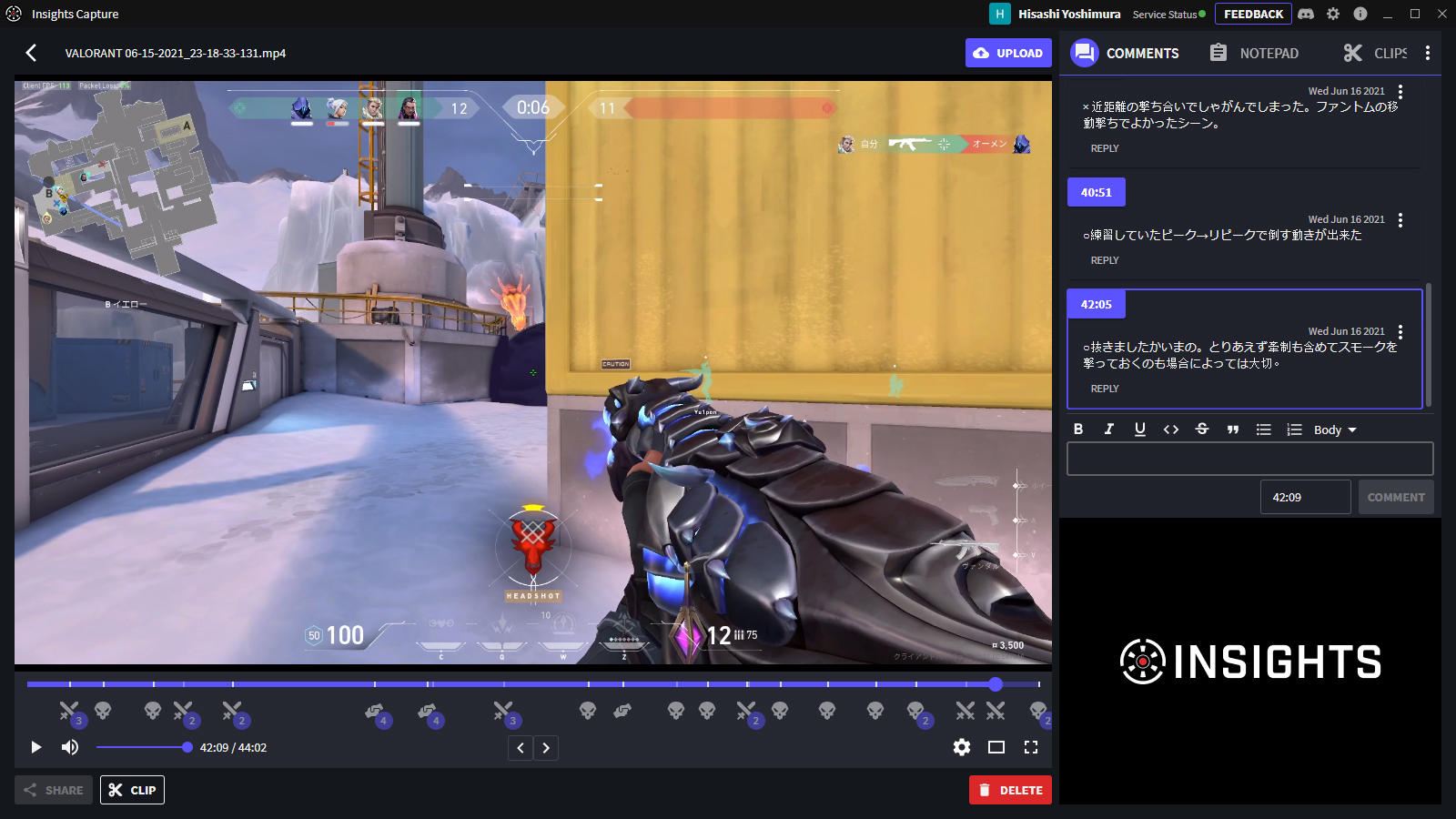The image size is (1456, 819).
Task: Toggle inline code formatting
Action: tap(1171, 430)
